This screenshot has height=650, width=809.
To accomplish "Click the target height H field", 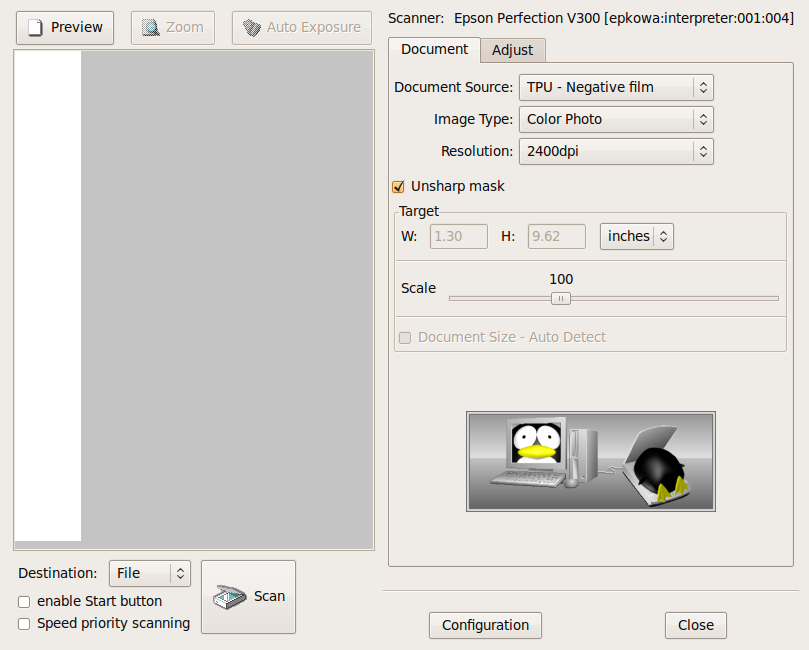I will (x=557, y=237).
